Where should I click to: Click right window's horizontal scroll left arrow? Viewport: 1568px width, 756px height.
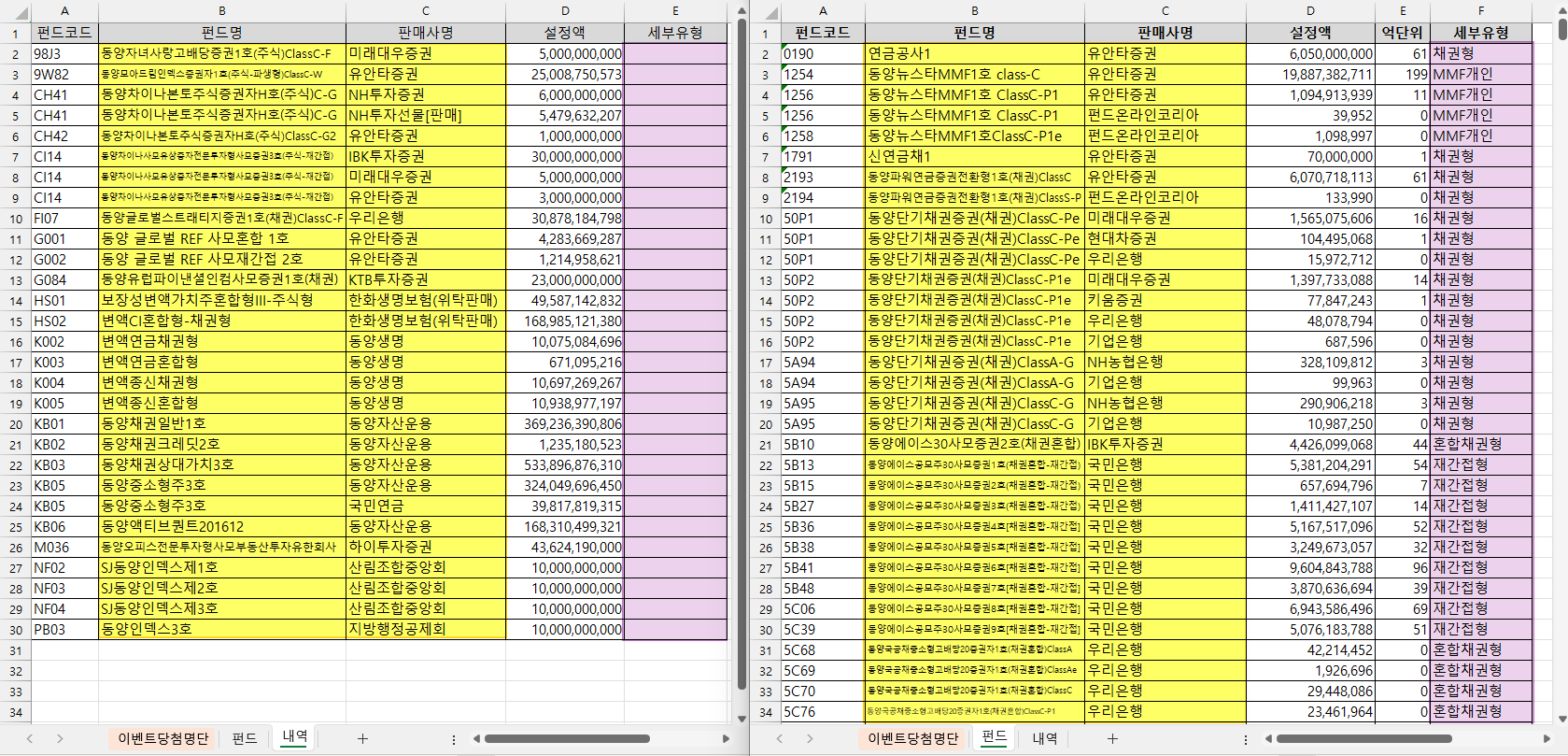[1269, 738]
